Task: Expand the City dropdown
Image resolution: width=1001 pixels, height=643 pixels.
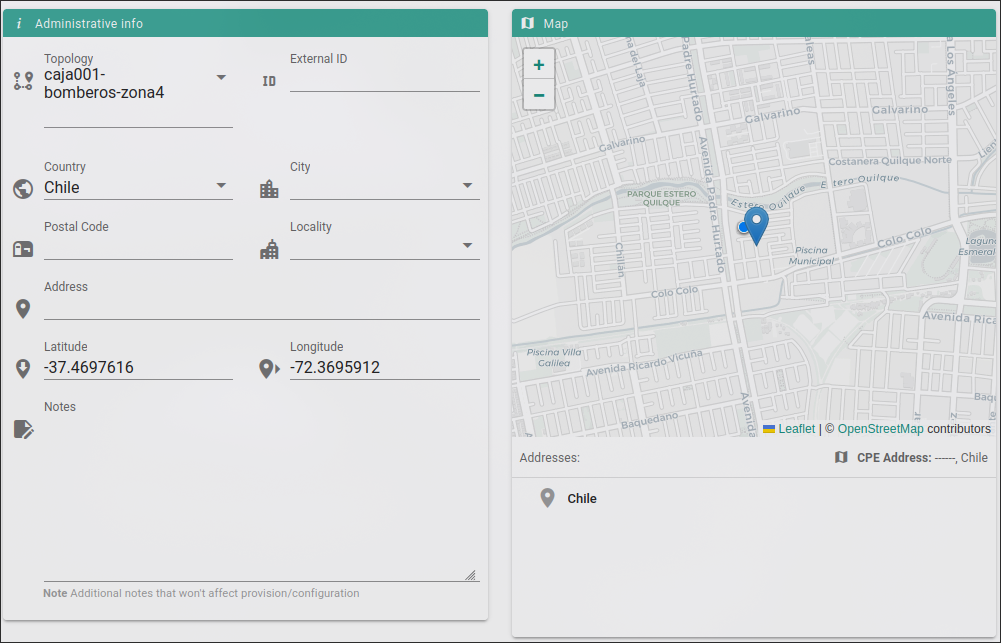Action: 467,185
